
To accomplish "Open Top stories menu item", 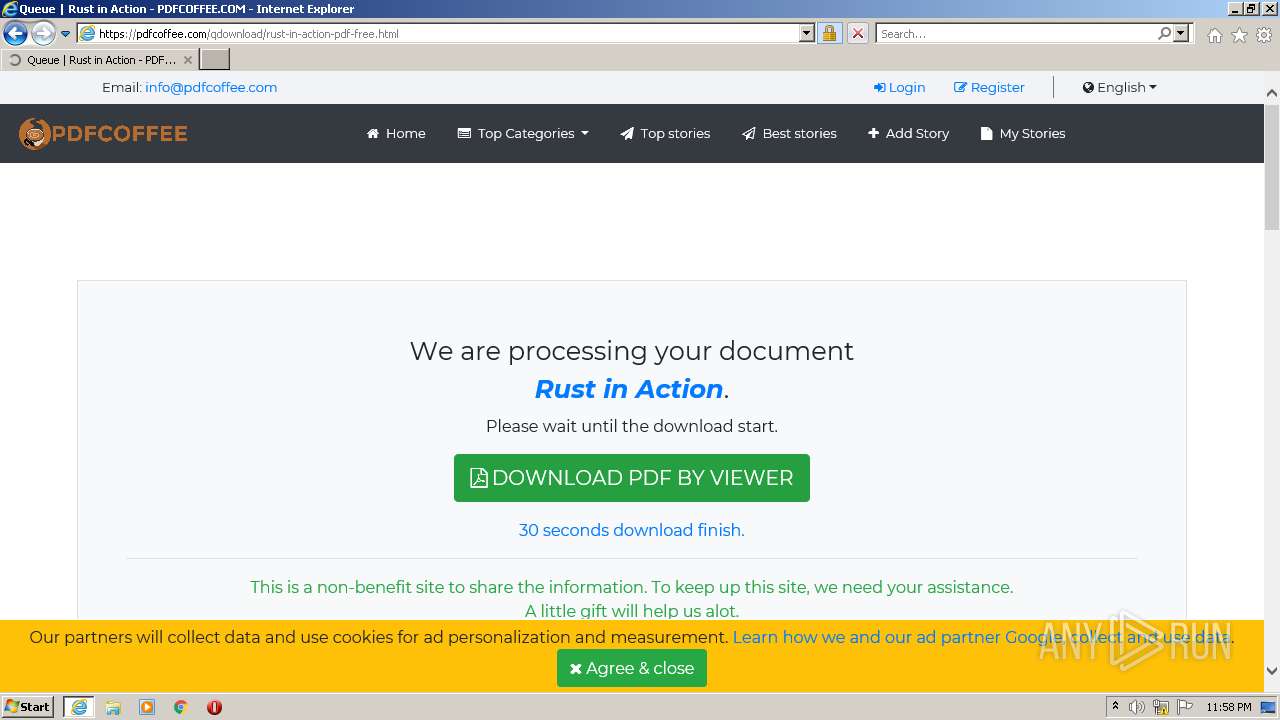I will click(x=665, y=133).
